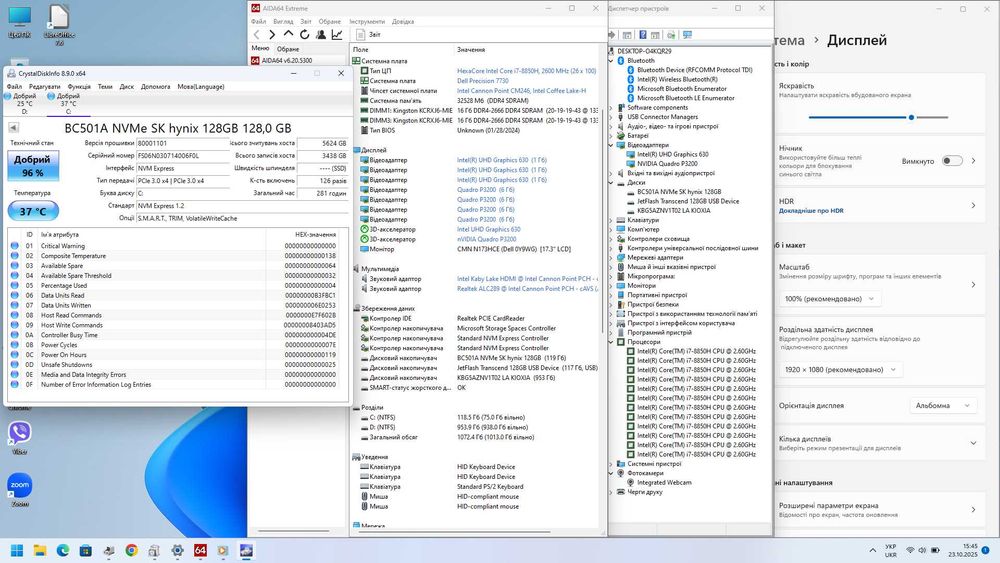
Task: Open the Масштаб 100% dropdown
Action: tap(829, 299)
